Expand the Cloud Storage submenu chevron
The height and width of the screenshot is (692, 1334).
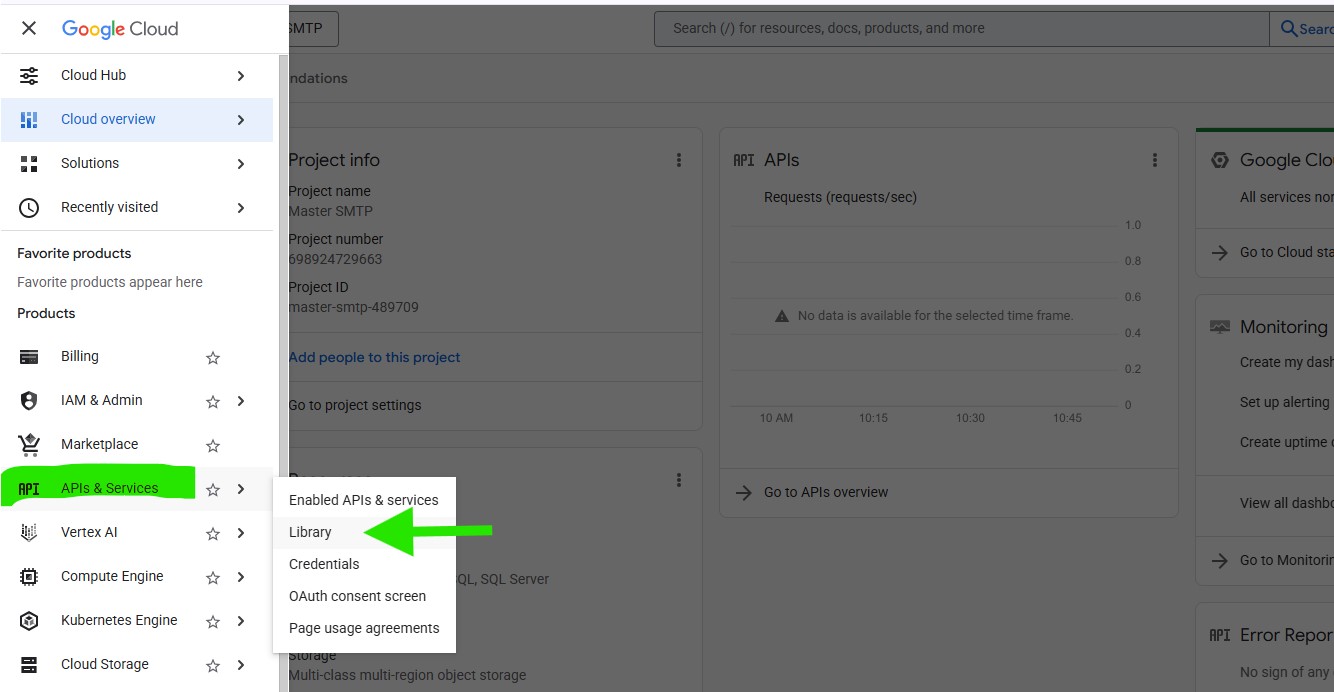tap(241, 665)
